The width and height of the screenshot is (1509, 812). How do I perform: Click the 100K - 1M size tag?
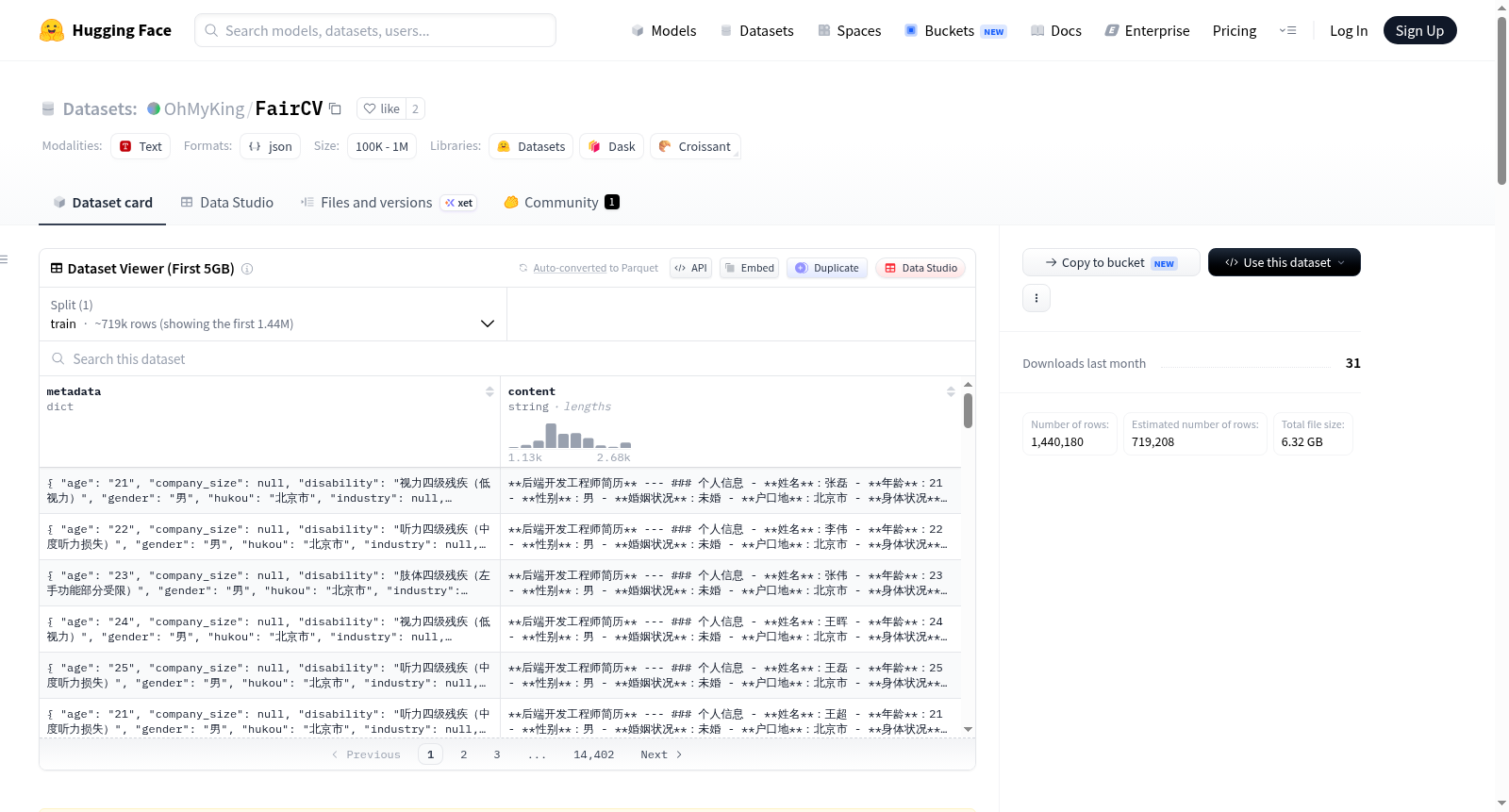tap(382, 146)
